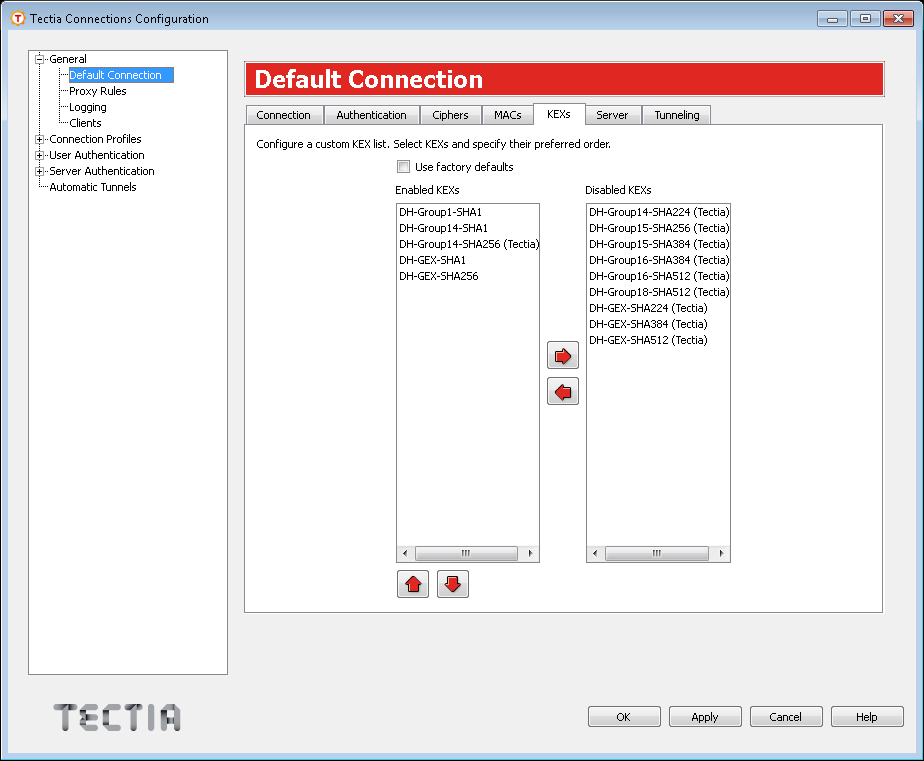Click the Tectia icon in the title bar
The height and width of the screenshot is (761, 924).
[x=17, y=18]
